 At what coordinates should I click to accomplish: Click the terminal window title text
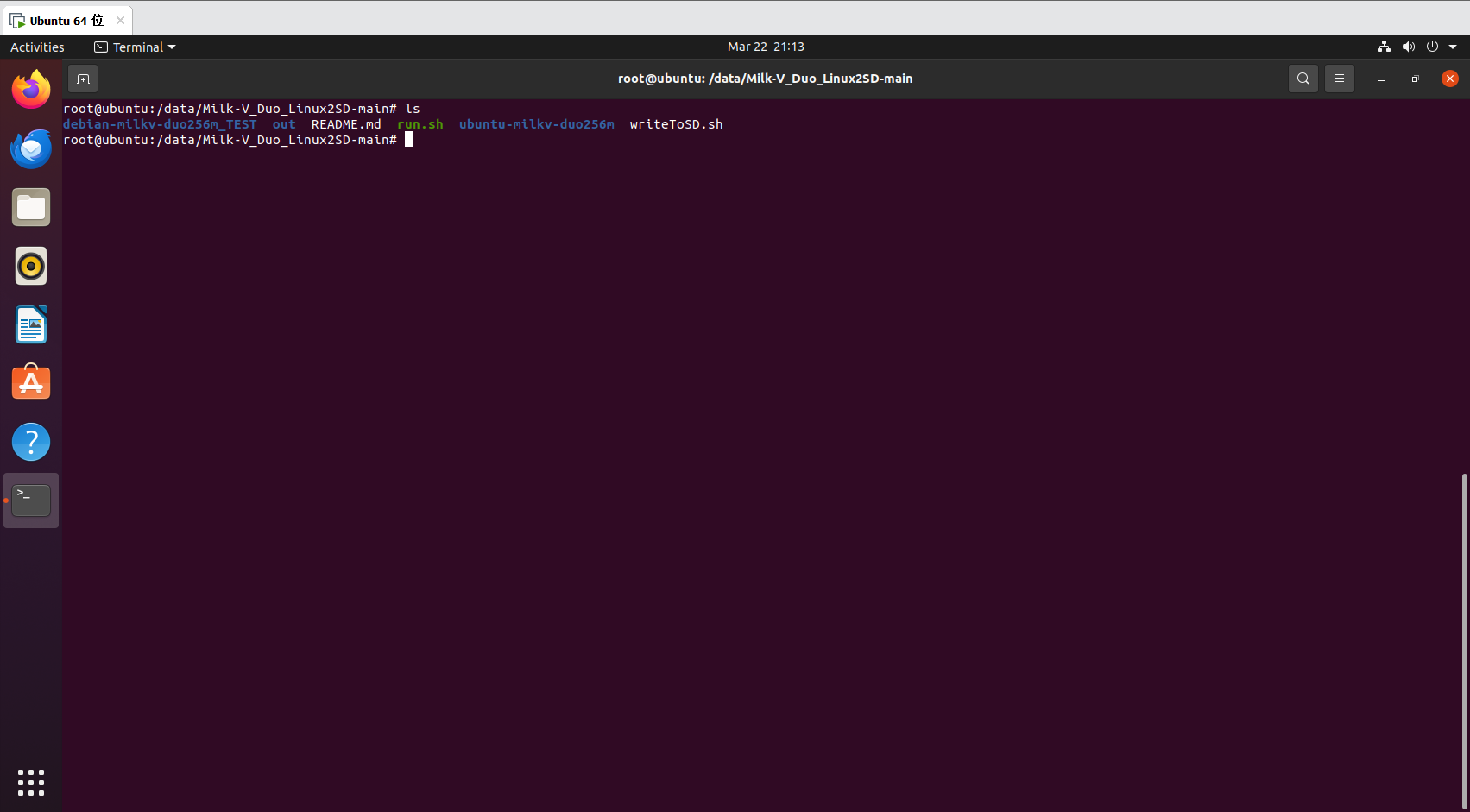pos(766,79)
